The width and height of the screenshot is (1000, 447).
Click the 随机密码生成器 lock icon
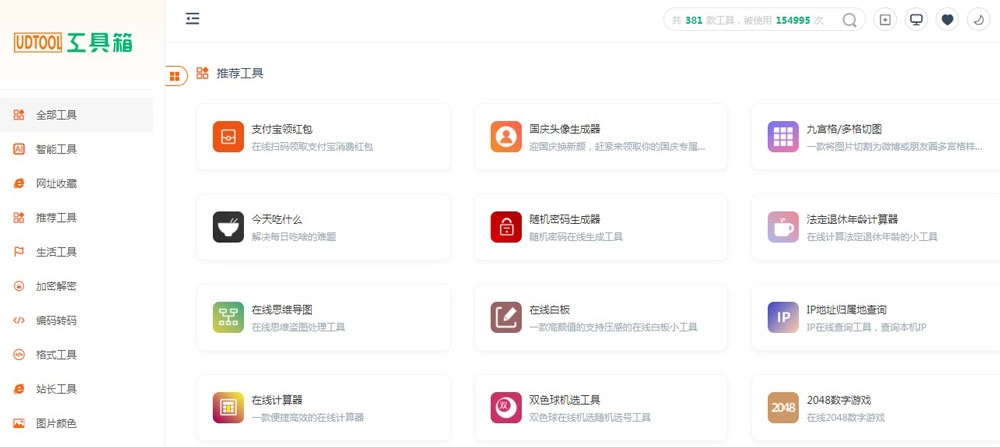point(506,227)
